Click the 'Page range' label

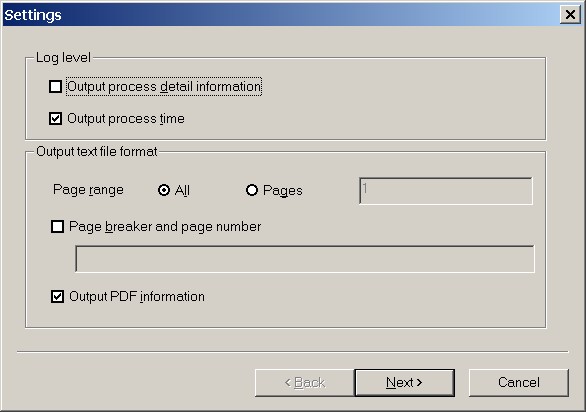pyautogui.click(x=88, y=190)
